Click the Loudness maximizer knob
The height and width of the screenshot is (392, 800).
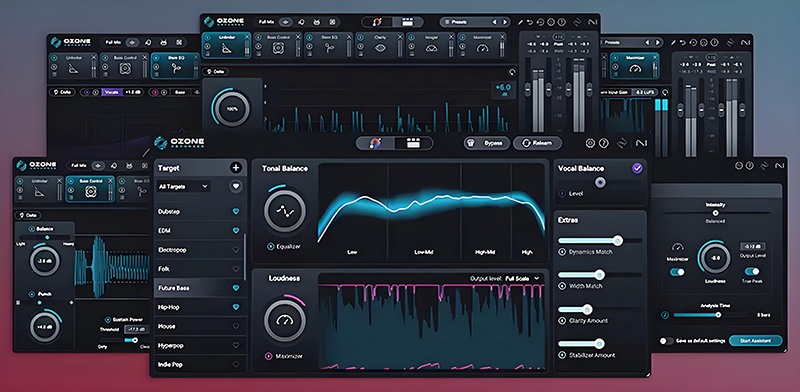pos(285,320)
